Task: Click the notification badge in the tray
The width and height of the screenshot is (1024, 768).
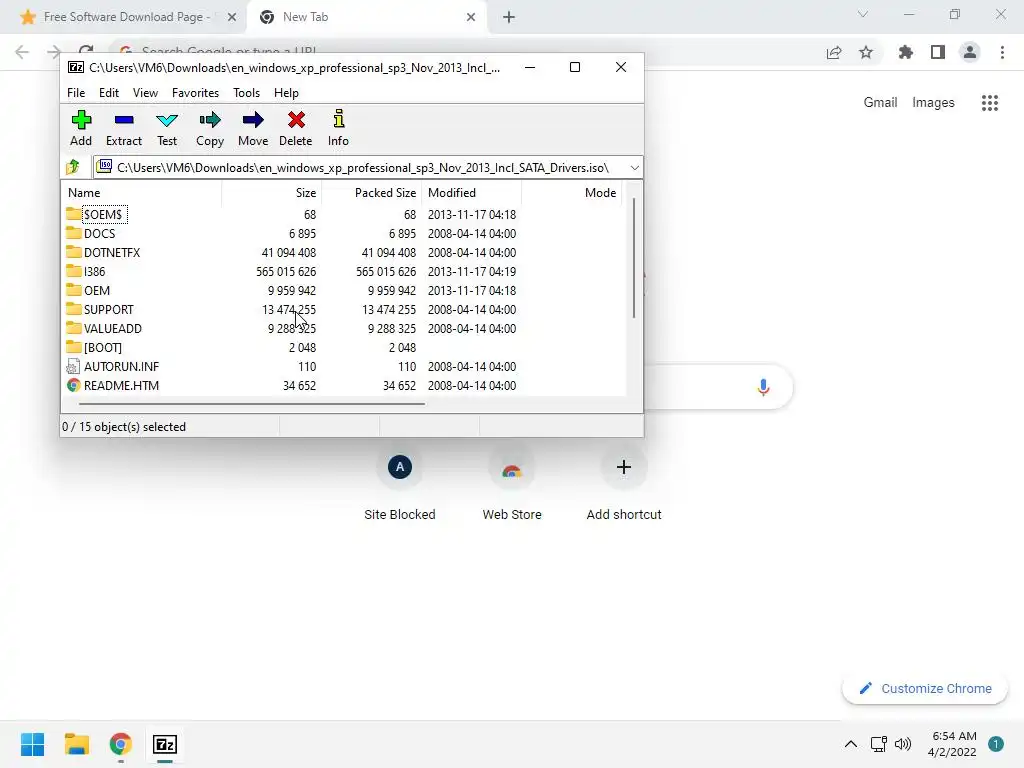Action: (x=996, y=744)
